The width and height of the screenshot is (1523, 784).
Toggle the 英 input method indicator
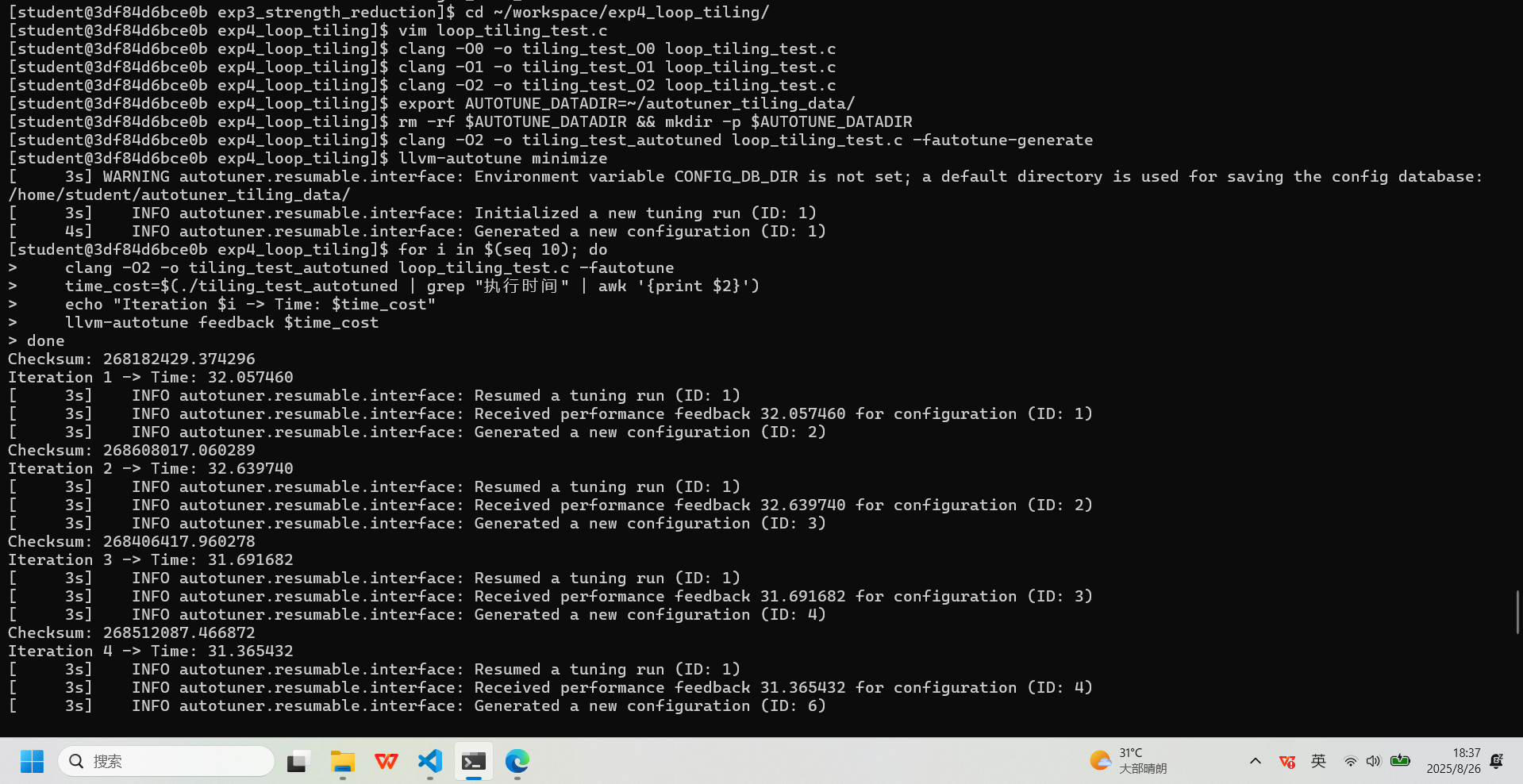coord(1318,762)
